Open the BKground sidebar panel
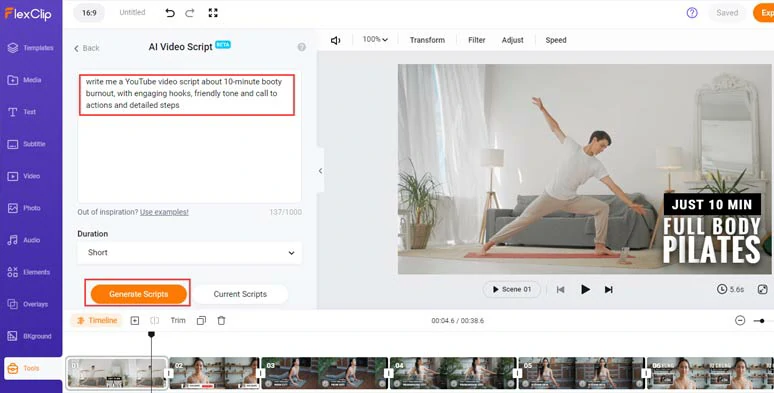Image resolution: width=774 pixels, height=393 pixels. coord(31,336)
